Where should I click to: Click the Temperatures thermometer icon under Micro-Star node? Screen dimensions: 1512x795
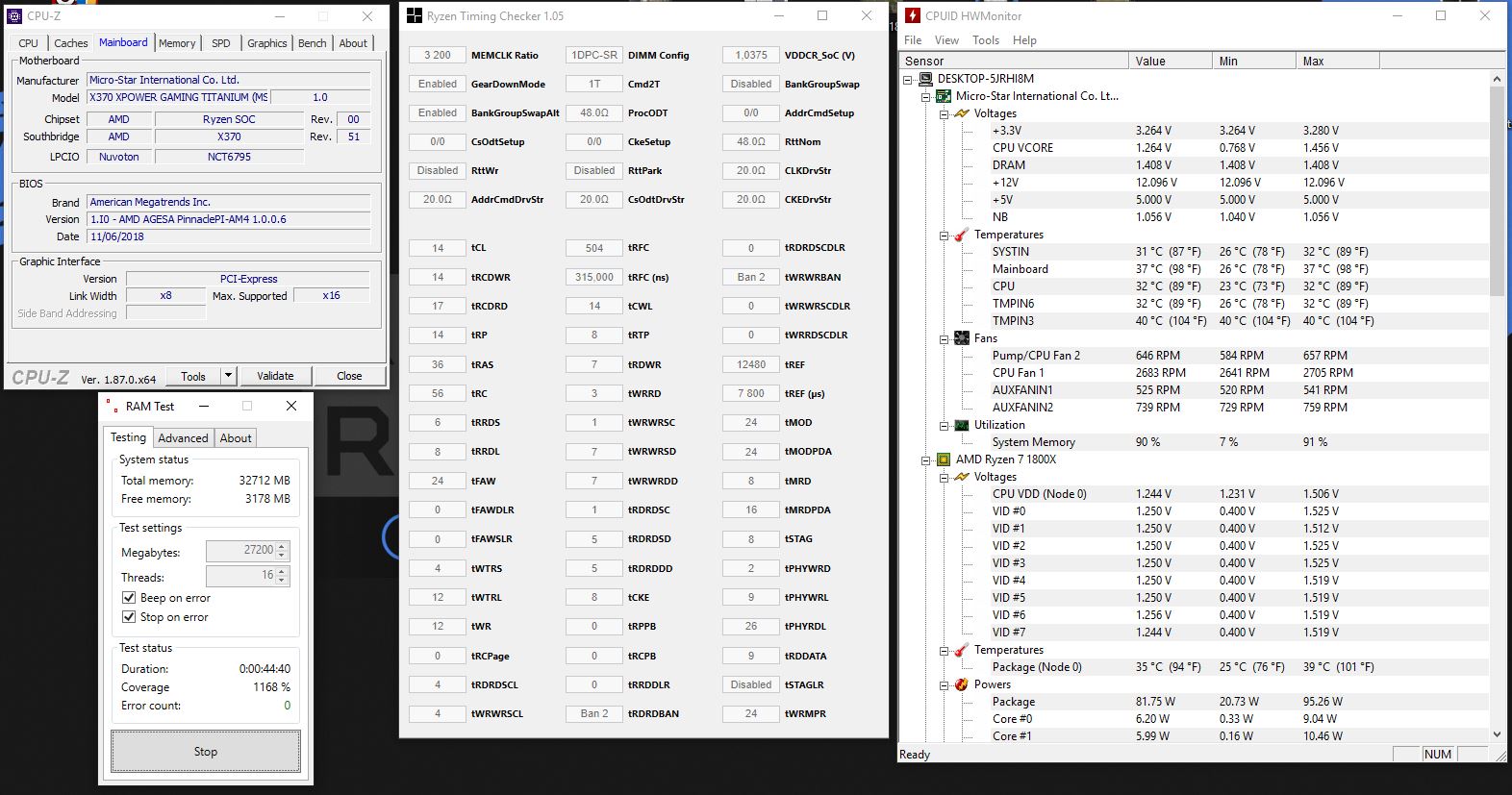point(961,235)
